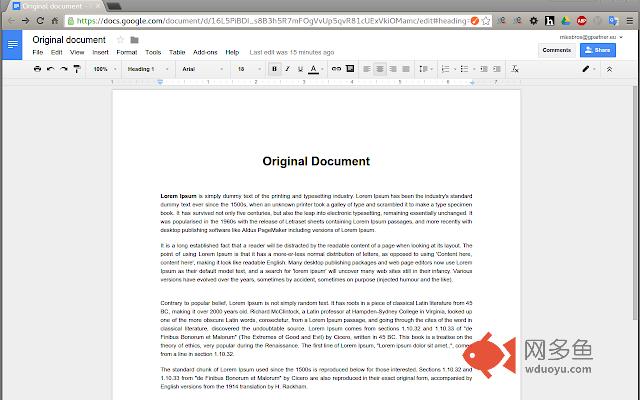Star the Original document title
Viewport: 640px width, 400px height.
tap(120, 40)
